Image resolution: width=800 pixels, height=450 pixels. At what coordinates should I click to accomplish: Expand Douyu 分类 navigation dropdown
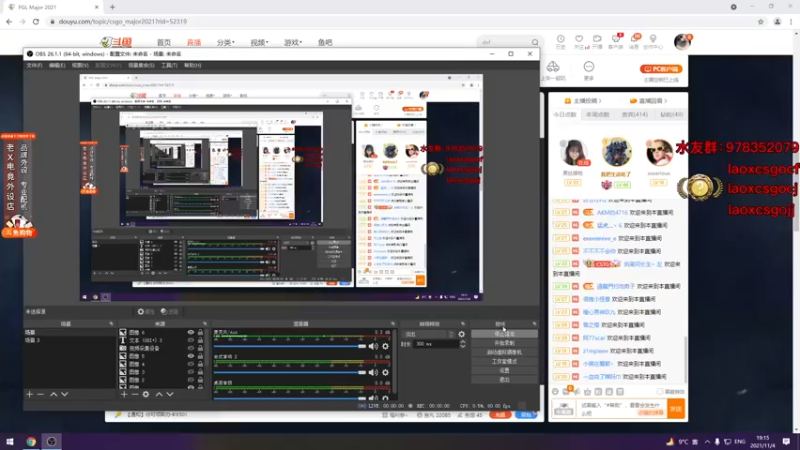pos(226,42)
